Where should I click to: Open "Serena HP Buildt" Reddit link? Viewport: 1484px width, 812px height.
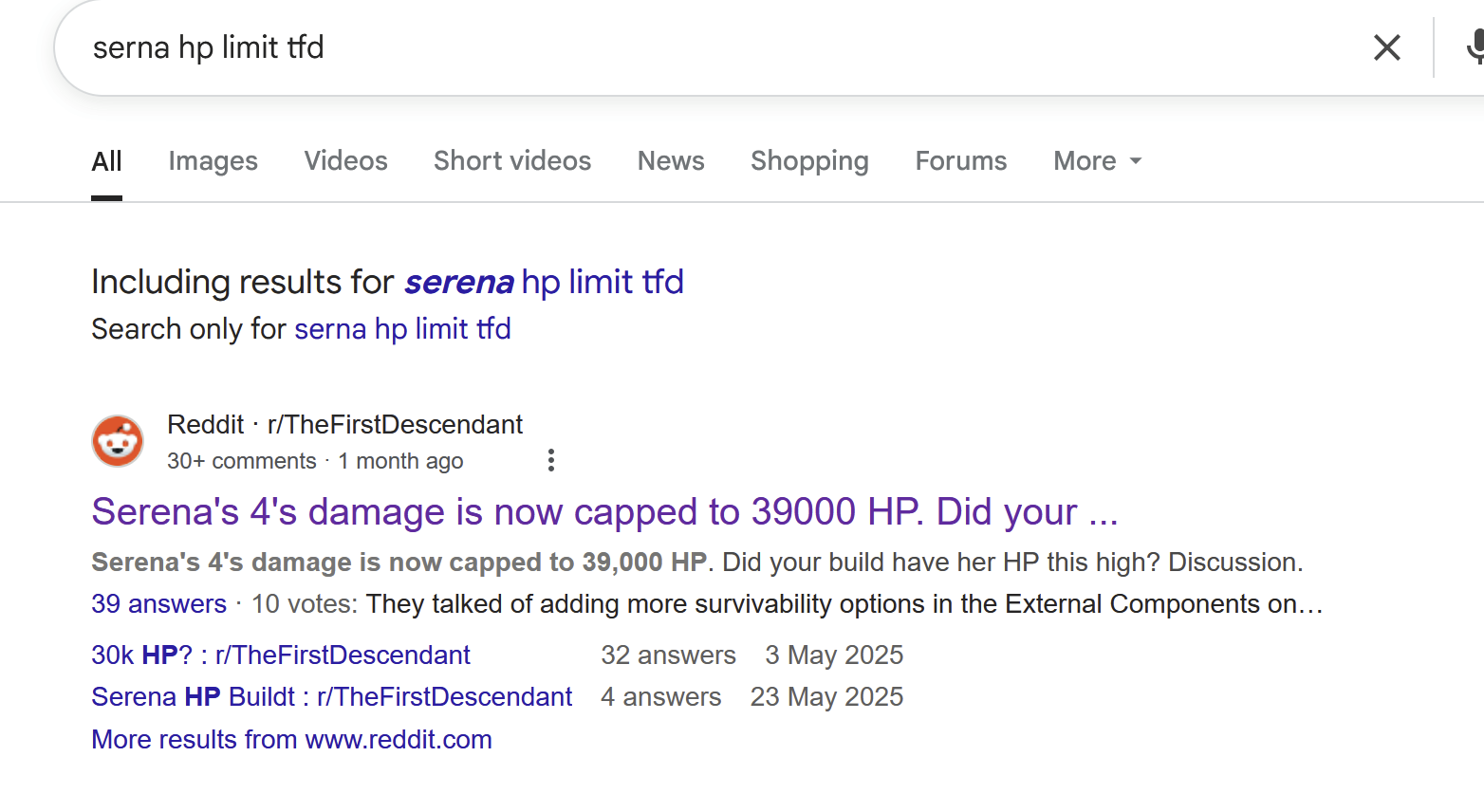[332, 697]
